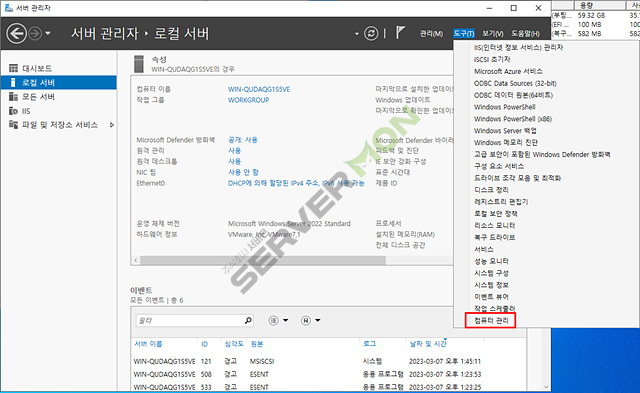
Task: Click the WORKGROUP link
Action: [x=248, y=100]
